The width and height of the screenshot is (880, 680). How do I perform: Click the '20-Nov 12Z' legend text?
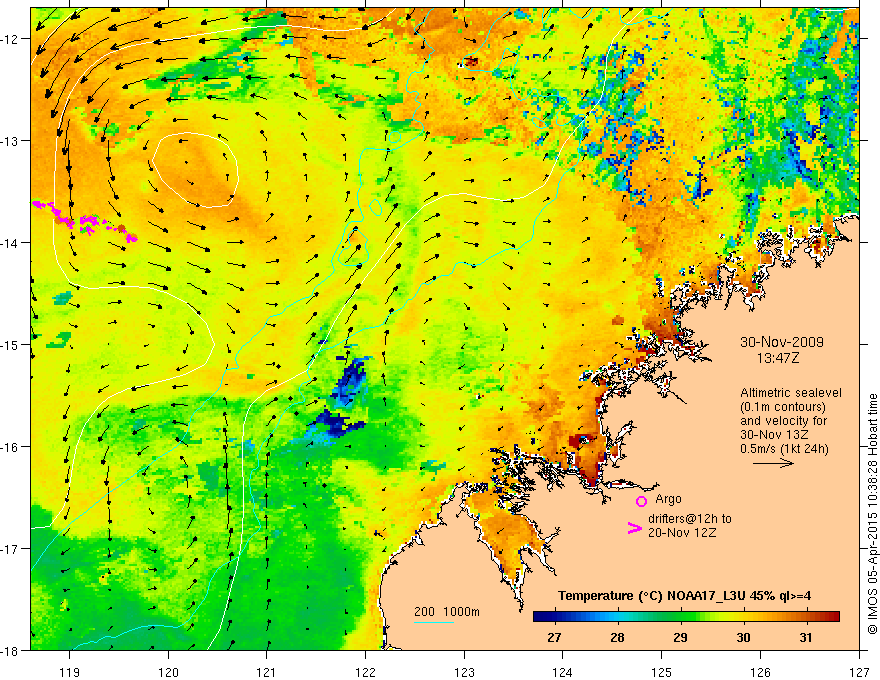pos(682,533)
